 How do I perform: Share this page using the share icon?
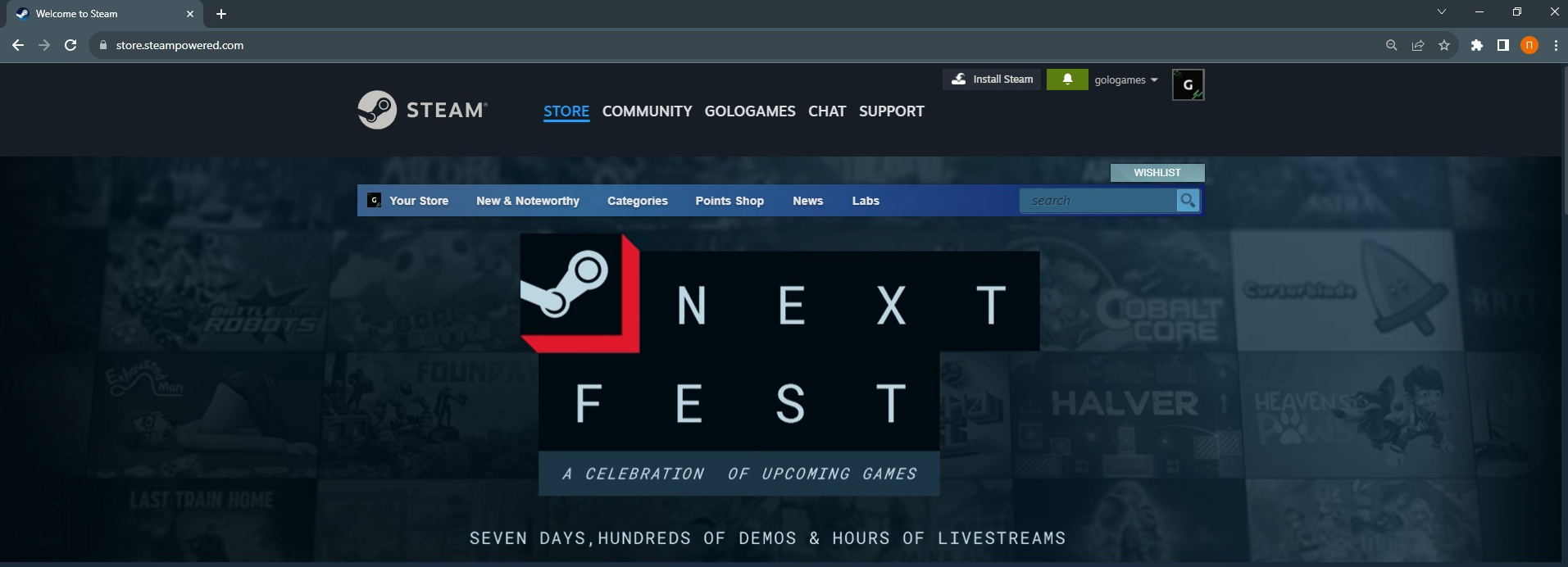pyautogui.click(x=1417, y=45)
